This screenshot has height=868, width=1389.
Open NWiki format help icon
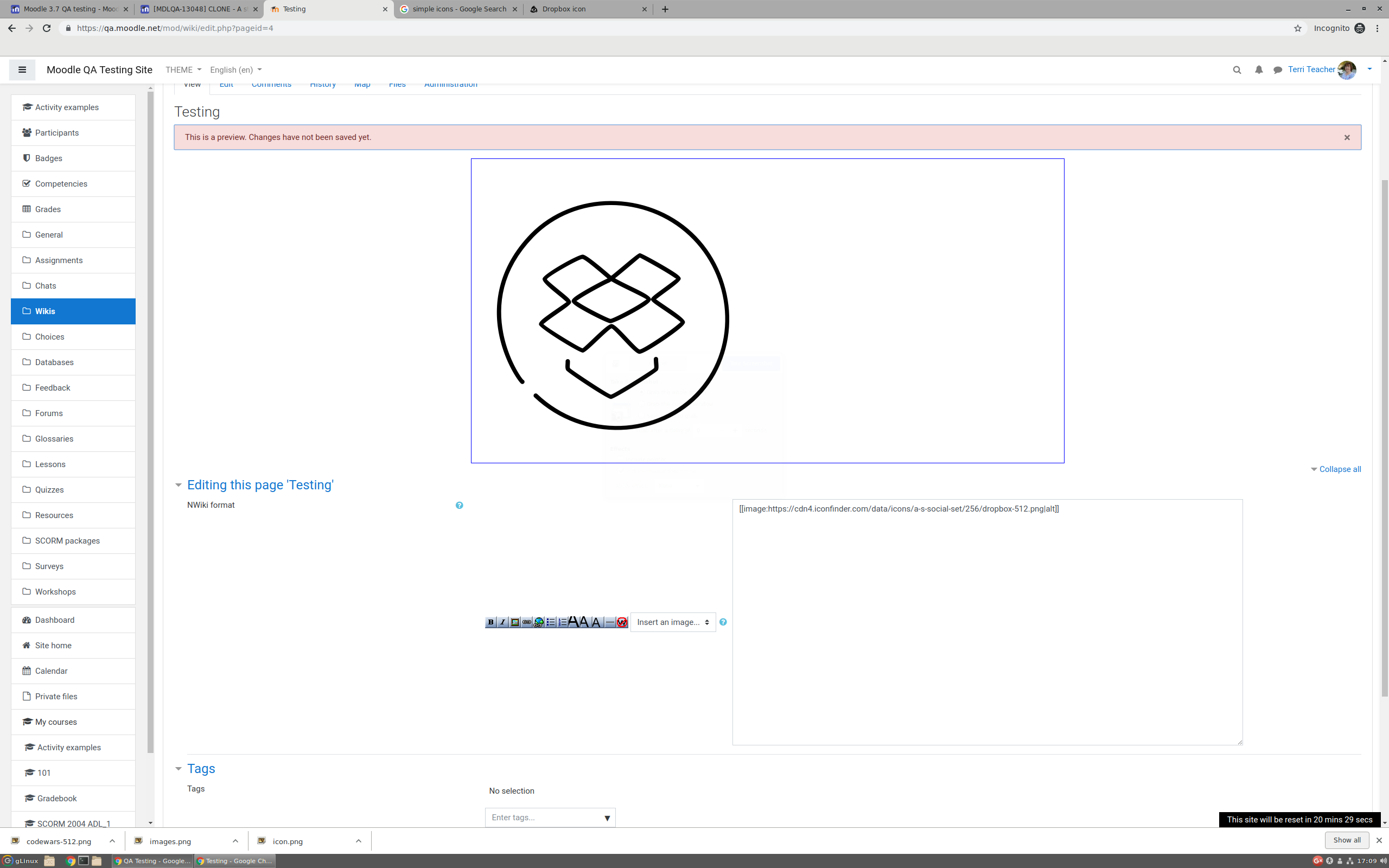point(459,505)
